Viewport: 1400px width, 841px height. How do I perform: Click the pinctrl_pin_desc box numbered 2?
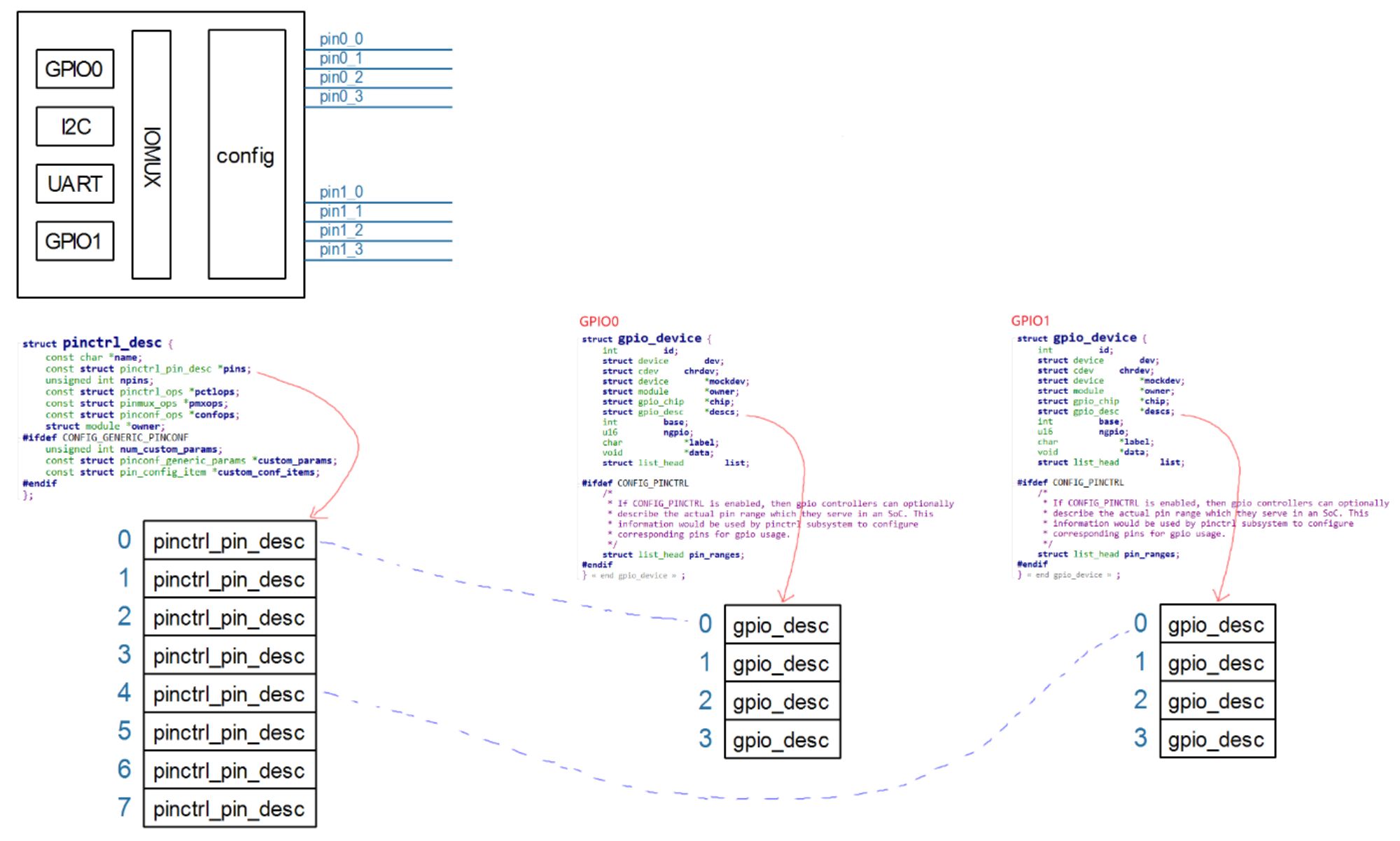(230, 617)
